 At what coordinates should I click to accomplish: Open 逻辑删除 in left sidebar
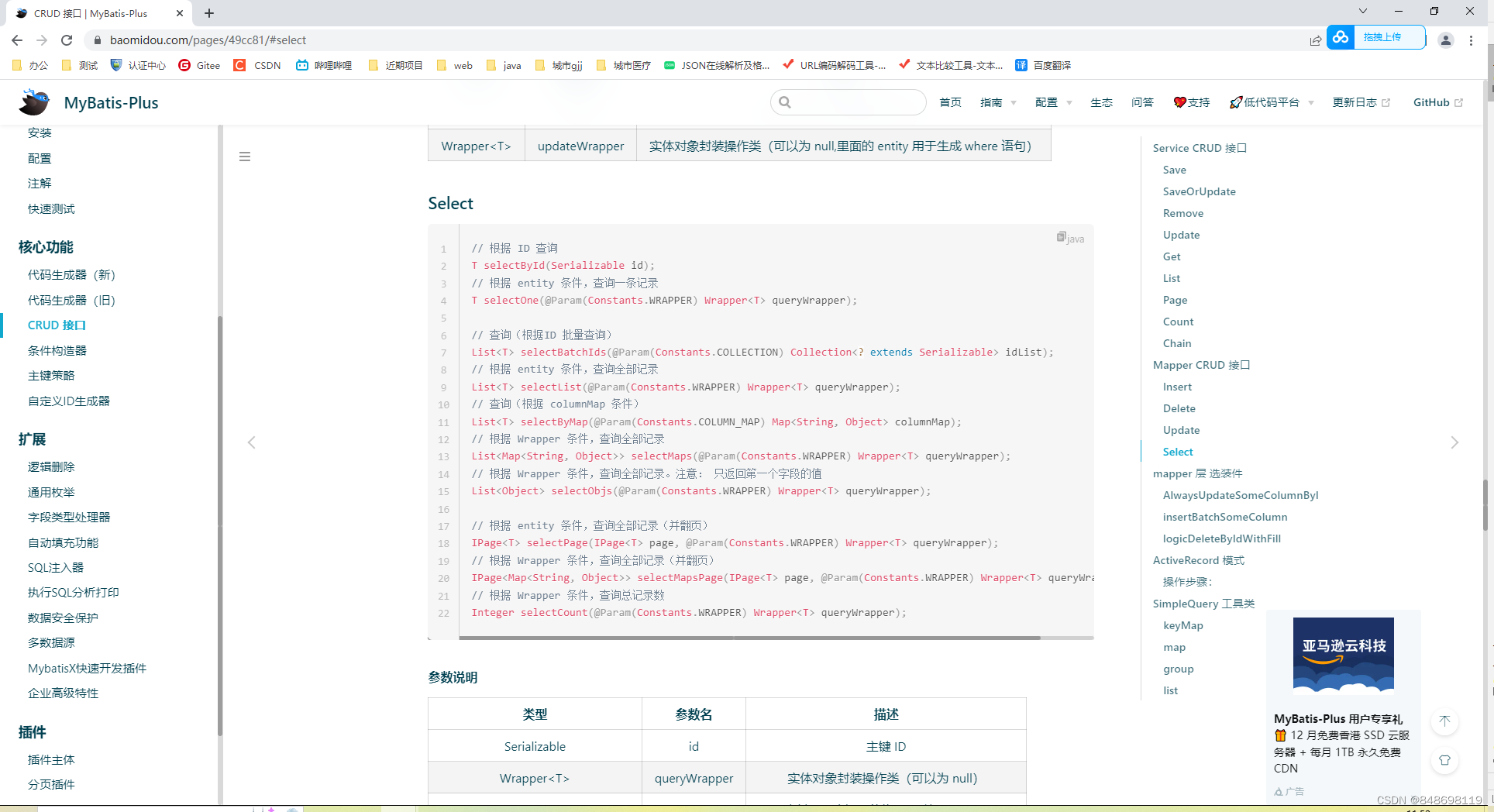point(51,466)
